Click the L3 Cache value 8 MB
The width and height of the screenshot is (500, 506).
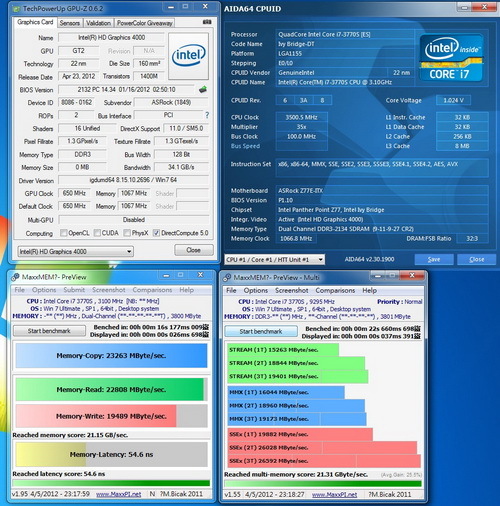(462, 146)
